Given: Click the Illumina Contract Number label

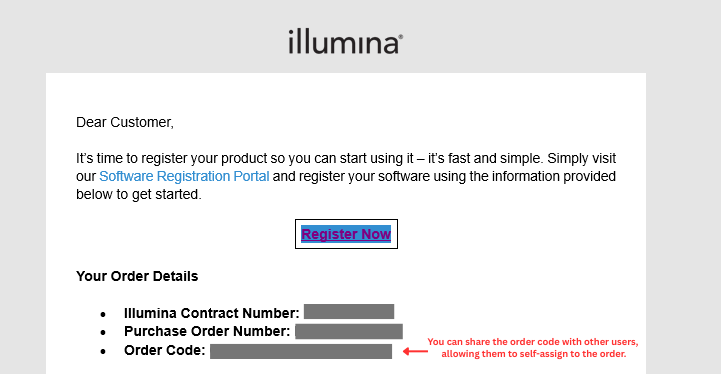Looking at the screenshot, I should click(212, 313).
